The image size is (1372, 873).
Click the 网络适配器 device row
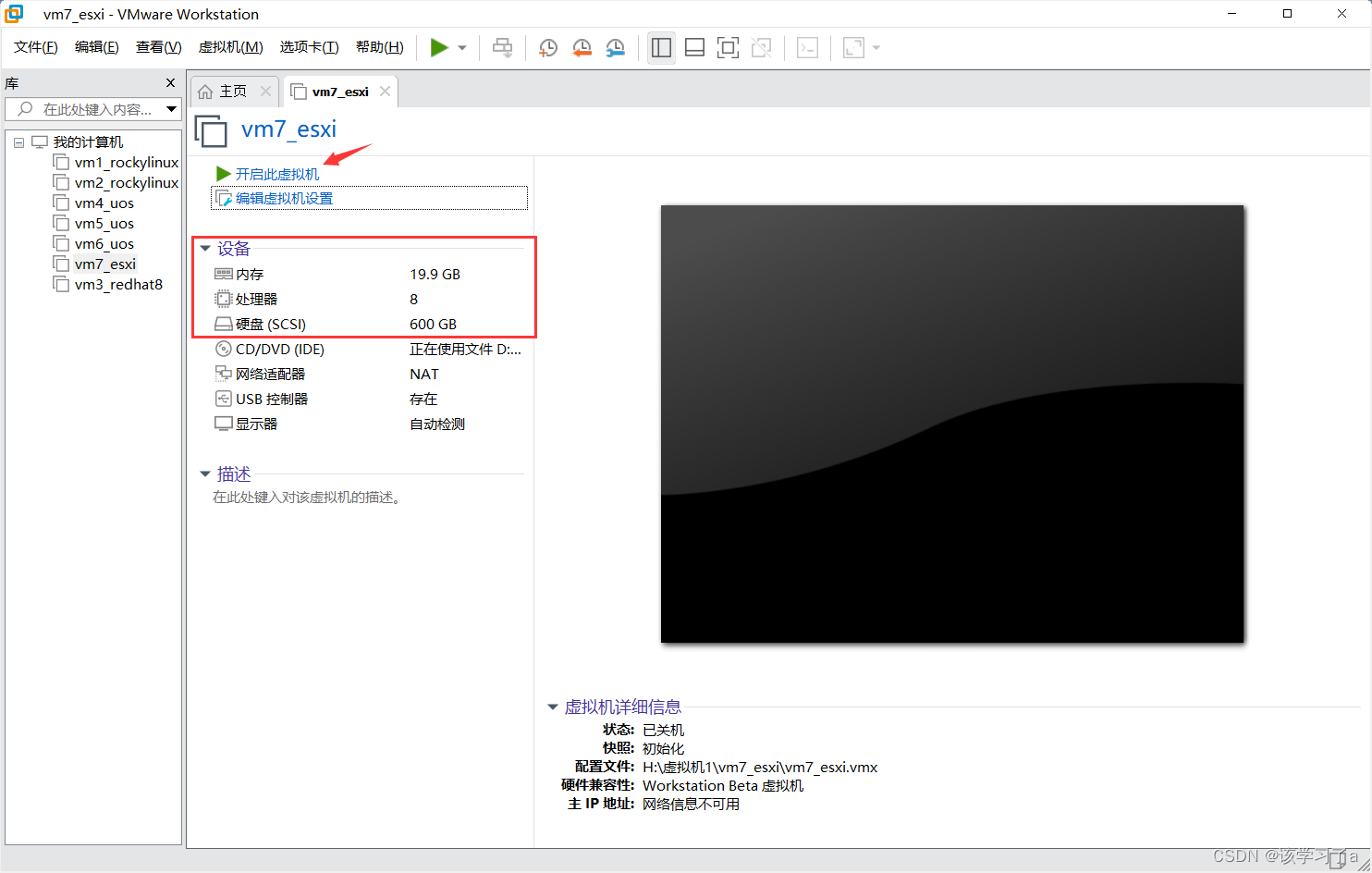click(369, 374)
